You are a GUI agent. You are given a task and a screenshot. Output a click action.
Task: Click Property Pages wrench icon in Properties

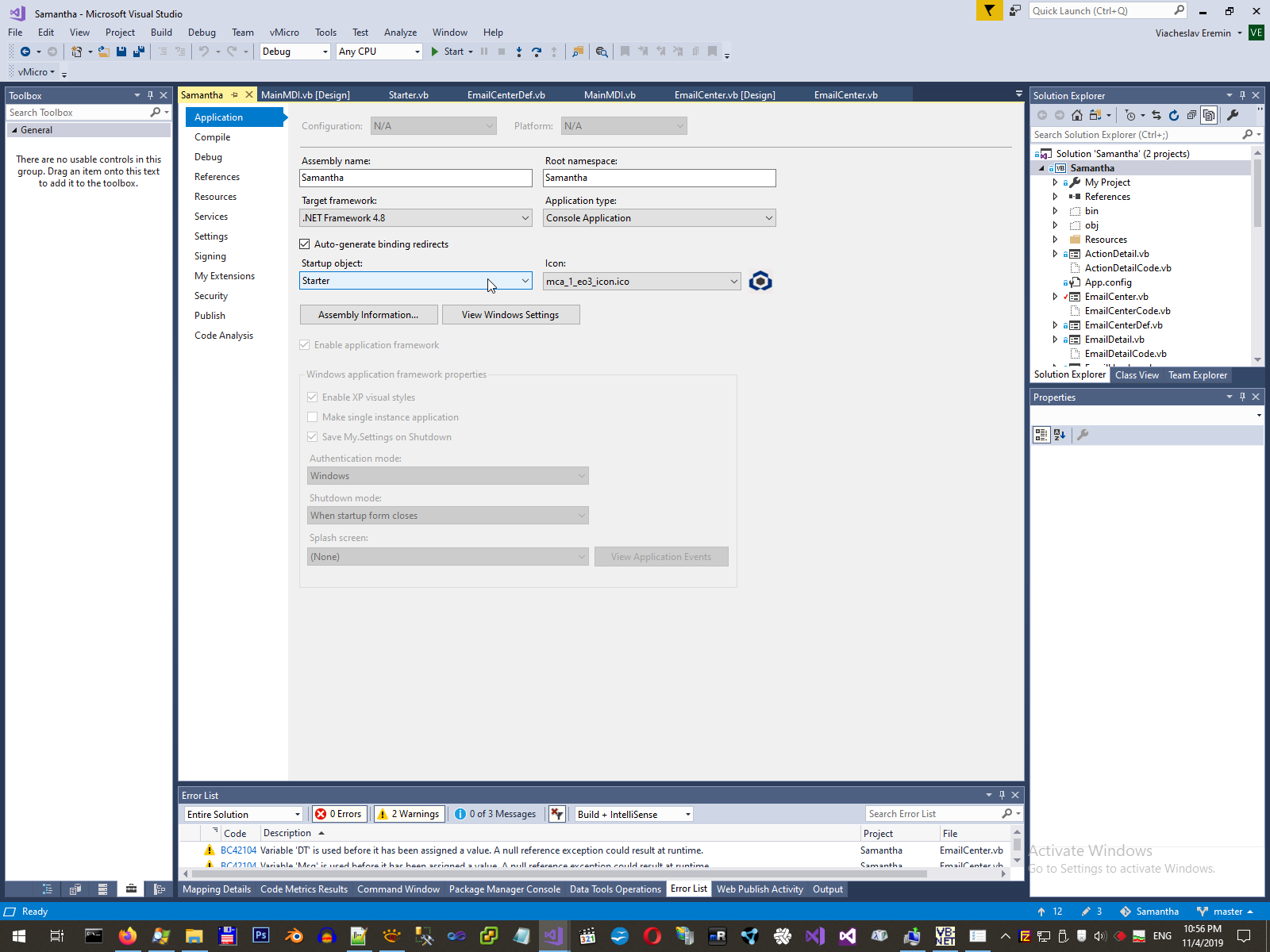tap(1083, 435)
